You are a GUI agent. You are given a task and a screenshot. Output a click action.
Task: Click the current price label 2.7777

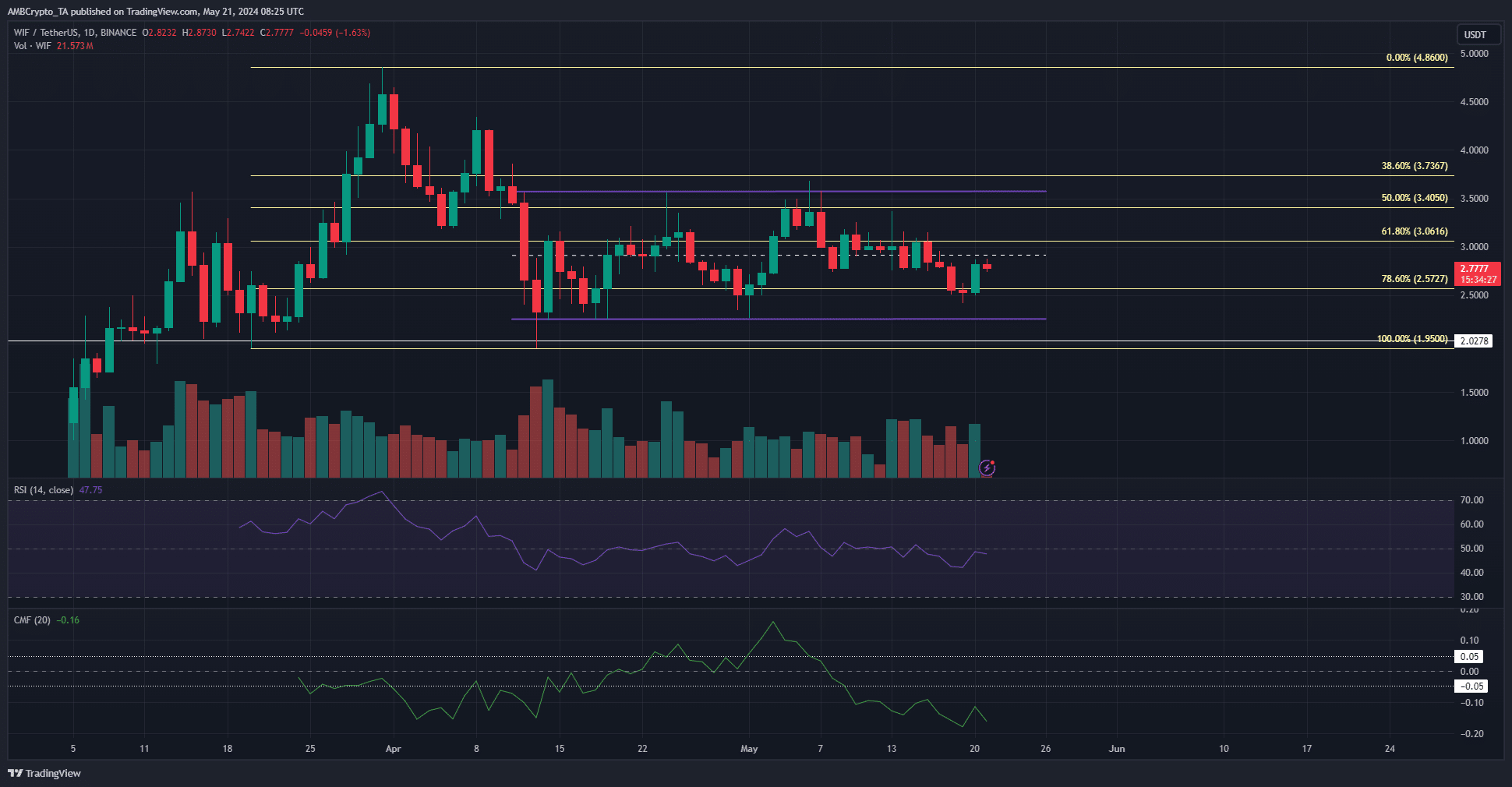pyautogui.click(x=1477, y=274)
